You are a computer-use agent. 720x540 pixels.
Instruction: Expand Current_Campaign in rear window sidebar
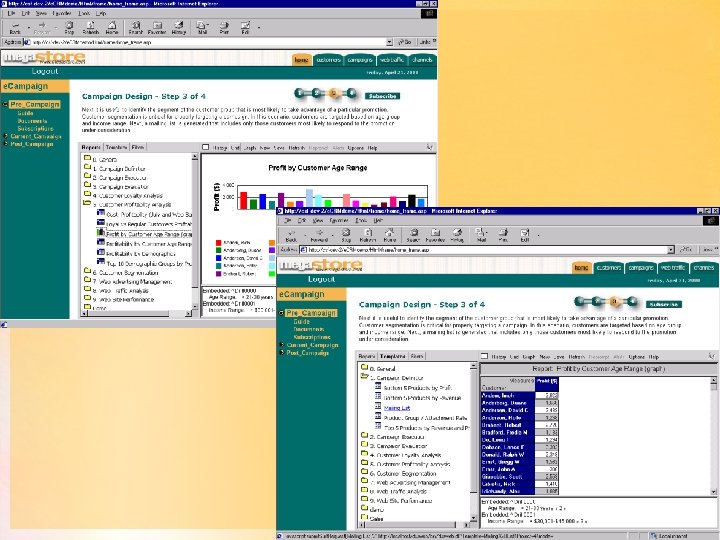pyautogui.click(x=6, y=136)
